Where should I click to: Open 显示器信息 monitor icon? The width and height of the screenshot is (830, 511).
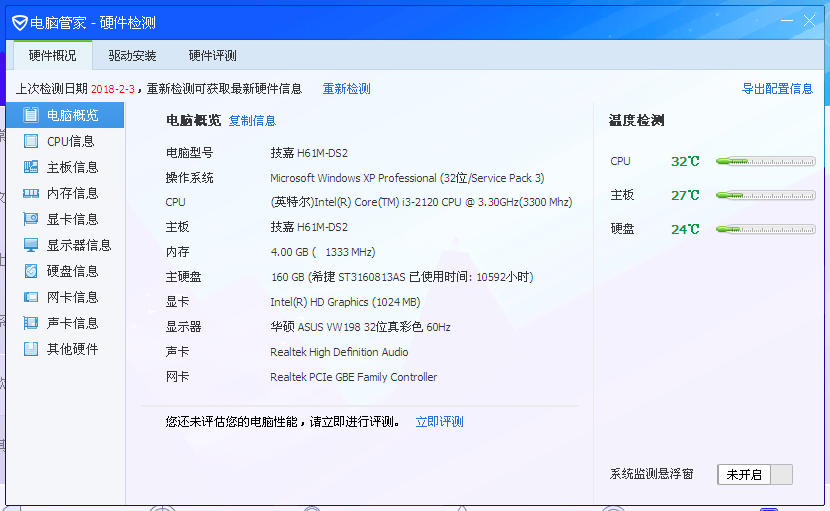(31, 245)
